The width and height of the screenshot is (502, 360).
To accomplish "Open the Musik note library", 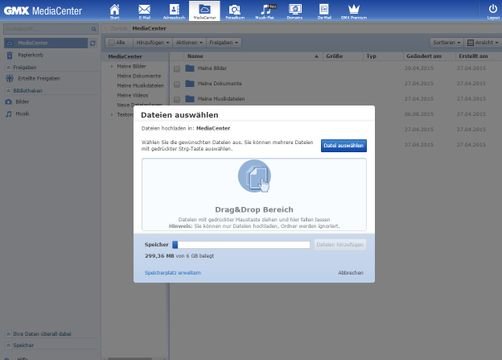I will point(17,114).
